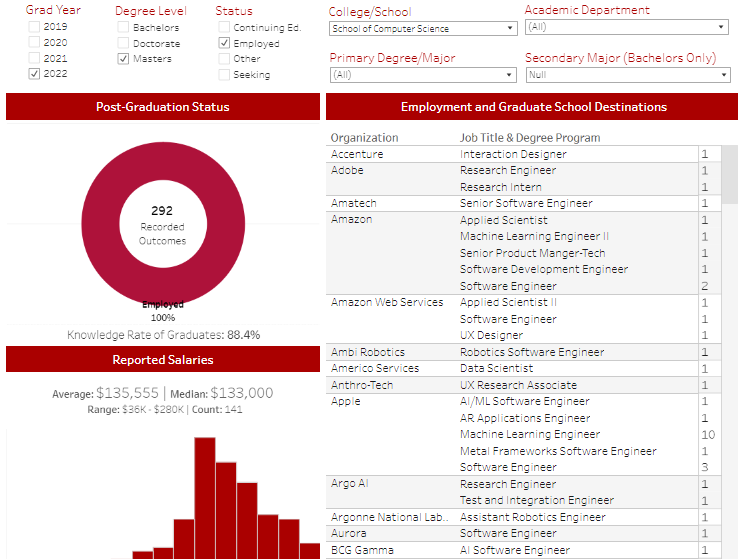Enable the Bachelors degree level checkbox
This screenshot has height=559, width=746.
[123, 28]
